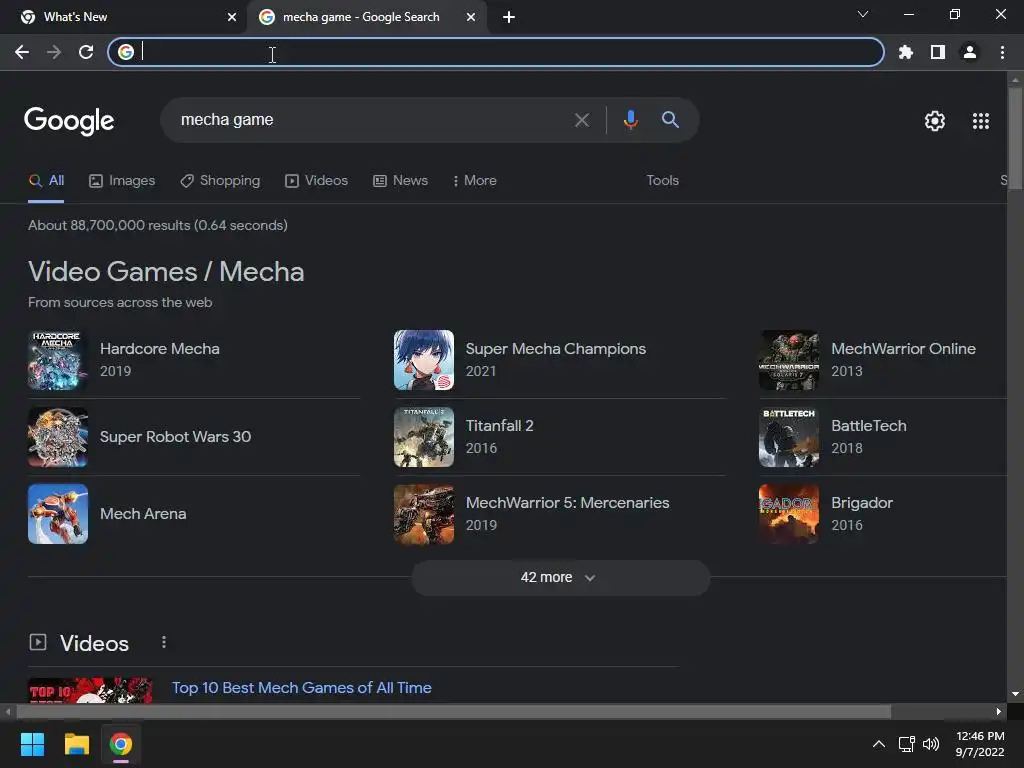Open Google quick settings gear
Viewport: 1024px width, 768px height.
(935, 121)
